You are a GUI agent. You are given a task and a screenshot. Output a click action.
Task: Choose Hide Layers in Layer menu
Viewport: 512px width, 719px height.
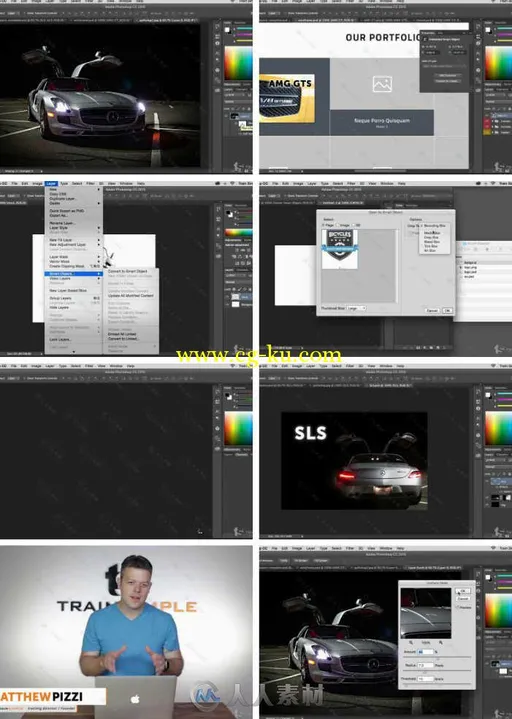tap(73, 307)
